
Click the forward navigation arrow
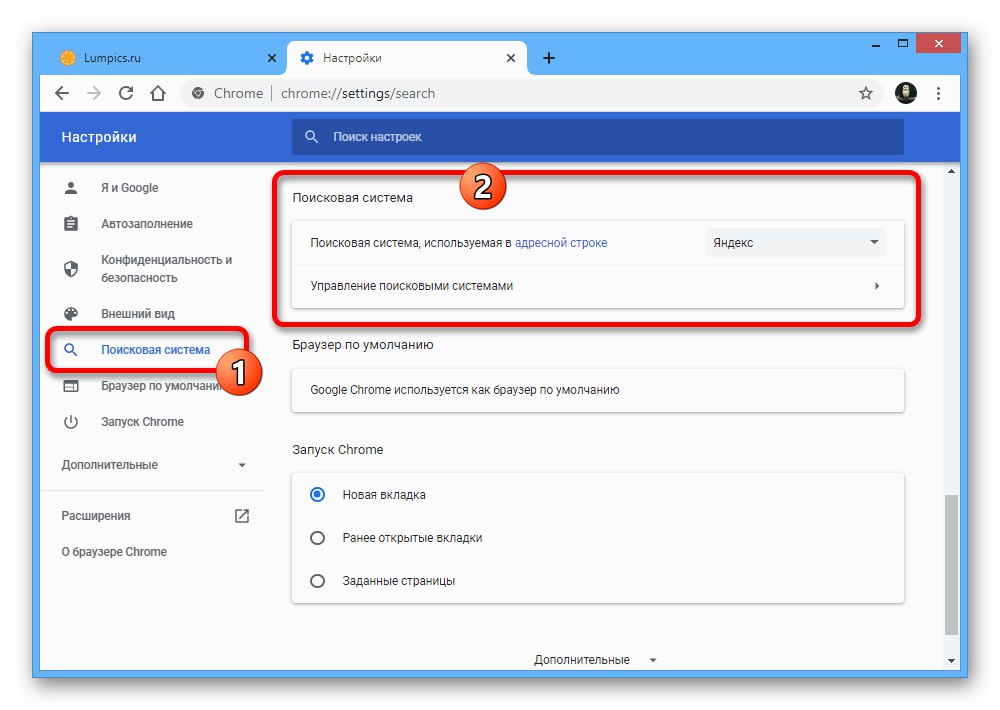point(94,94)
